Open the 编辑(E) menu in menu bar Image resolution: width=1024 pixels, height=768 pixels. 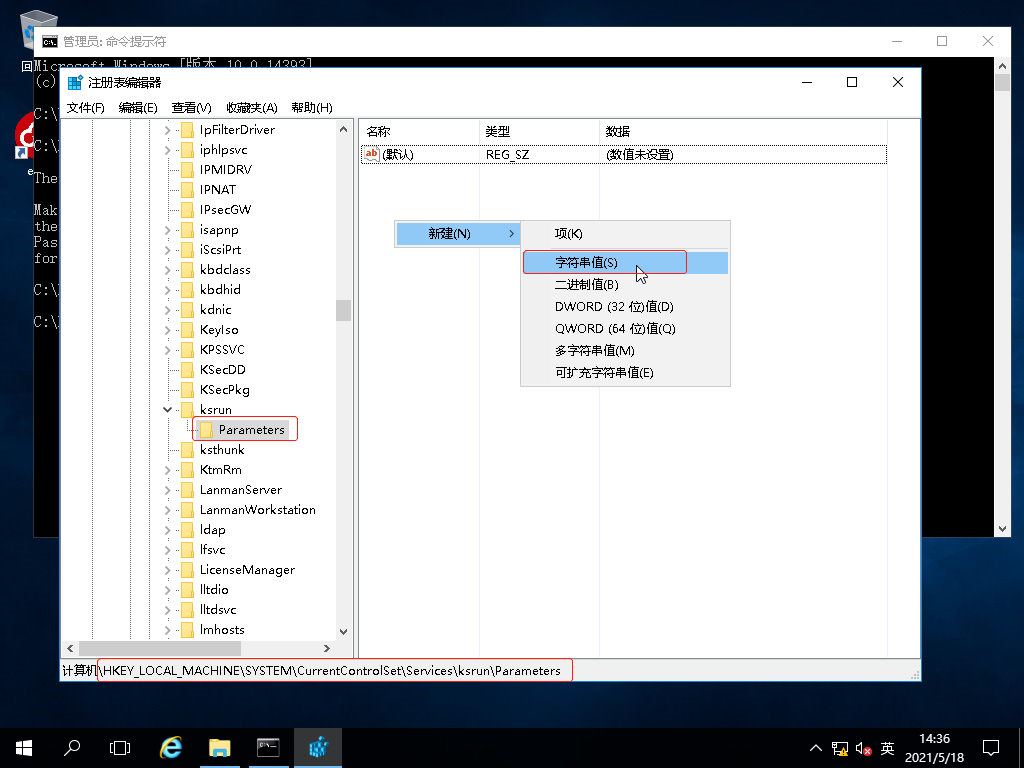[x=138, y=108]
